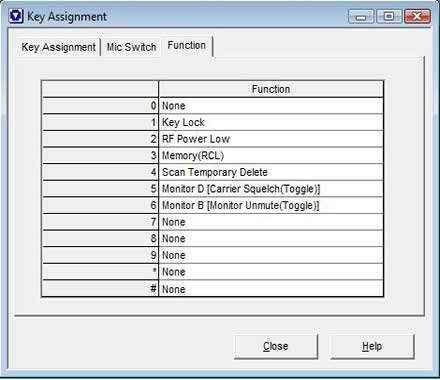Image resolution: width=440 pixels, height=380 pixels.
Task: Open the Mic Switch tab
Action: (x=131, y=47)
